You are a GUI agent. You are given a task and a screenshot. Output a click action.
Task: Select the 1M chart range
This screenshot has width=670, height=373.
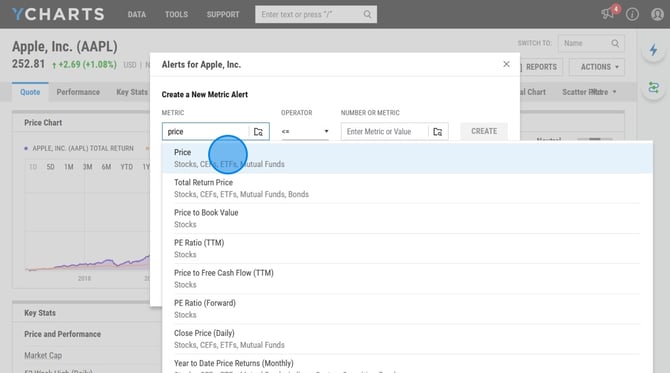click(x=69, y=167)
